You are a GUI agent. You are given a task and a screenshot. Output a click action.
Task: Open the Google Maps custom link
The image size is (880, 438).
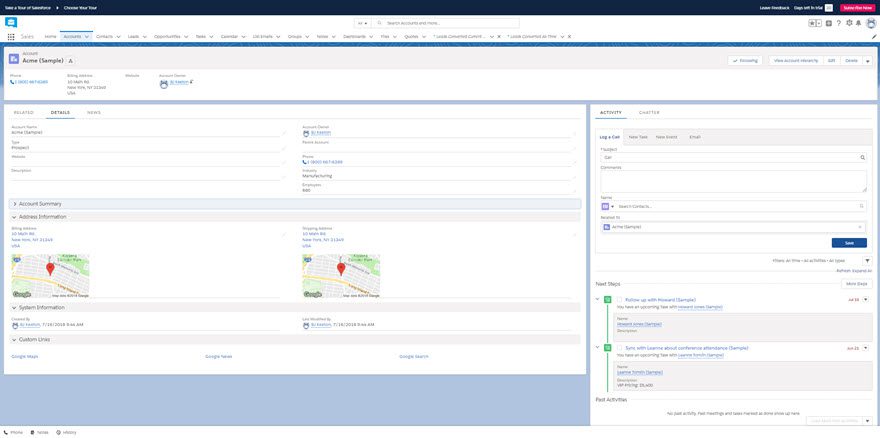click(x=25, y=356)
